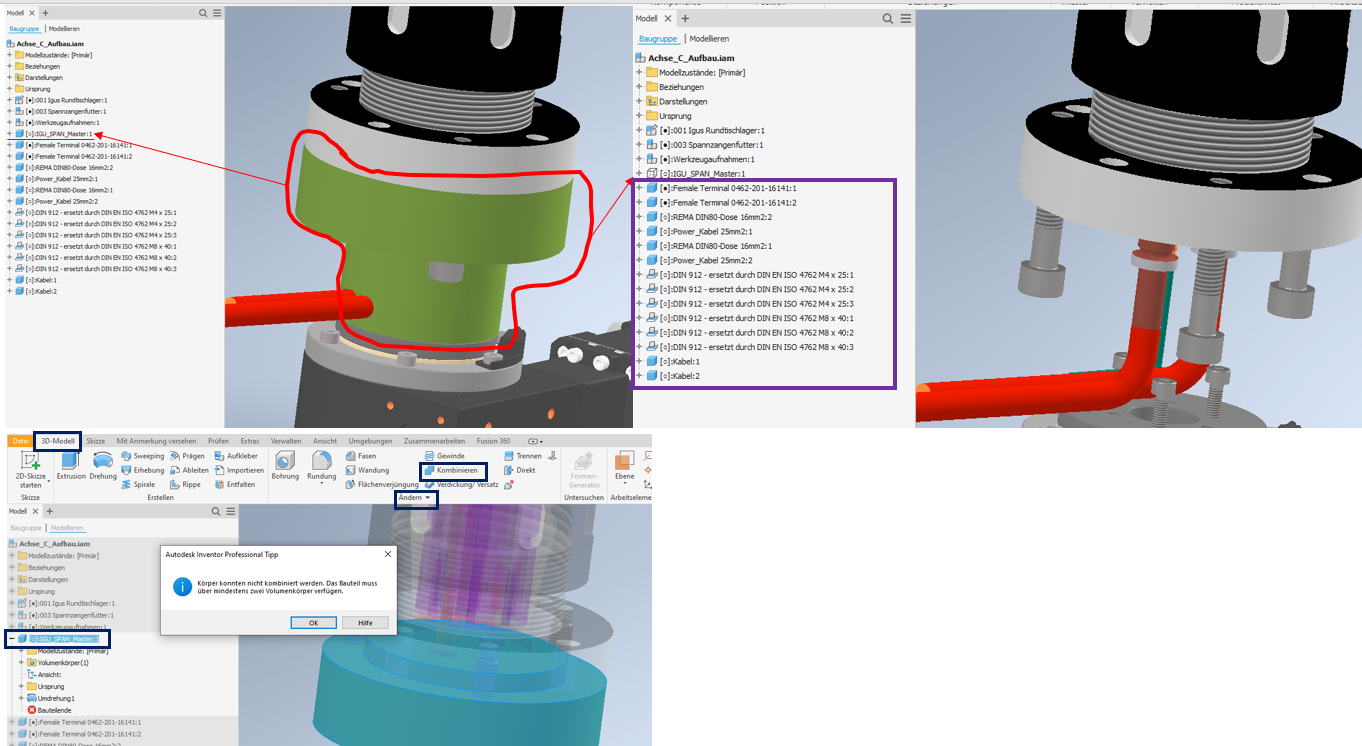
Task: Select Ansicht: node in the bottom browser
Action: point(44,675)
